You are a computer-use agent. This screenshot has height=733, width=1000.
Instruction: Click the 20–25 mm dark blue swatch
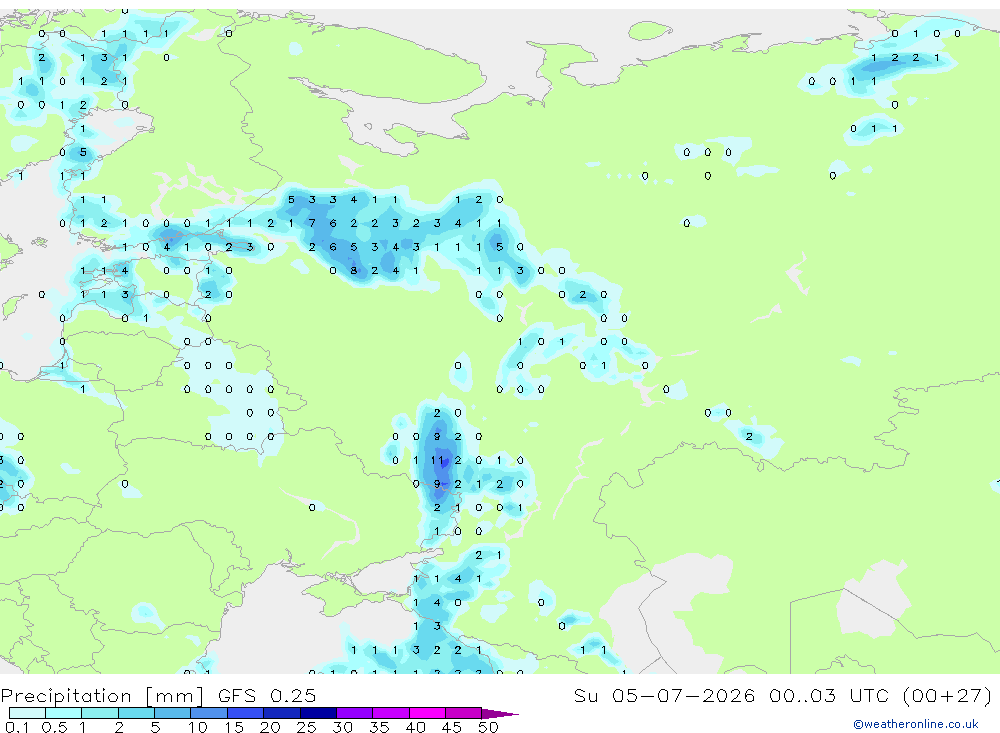[x=282, y=713]
